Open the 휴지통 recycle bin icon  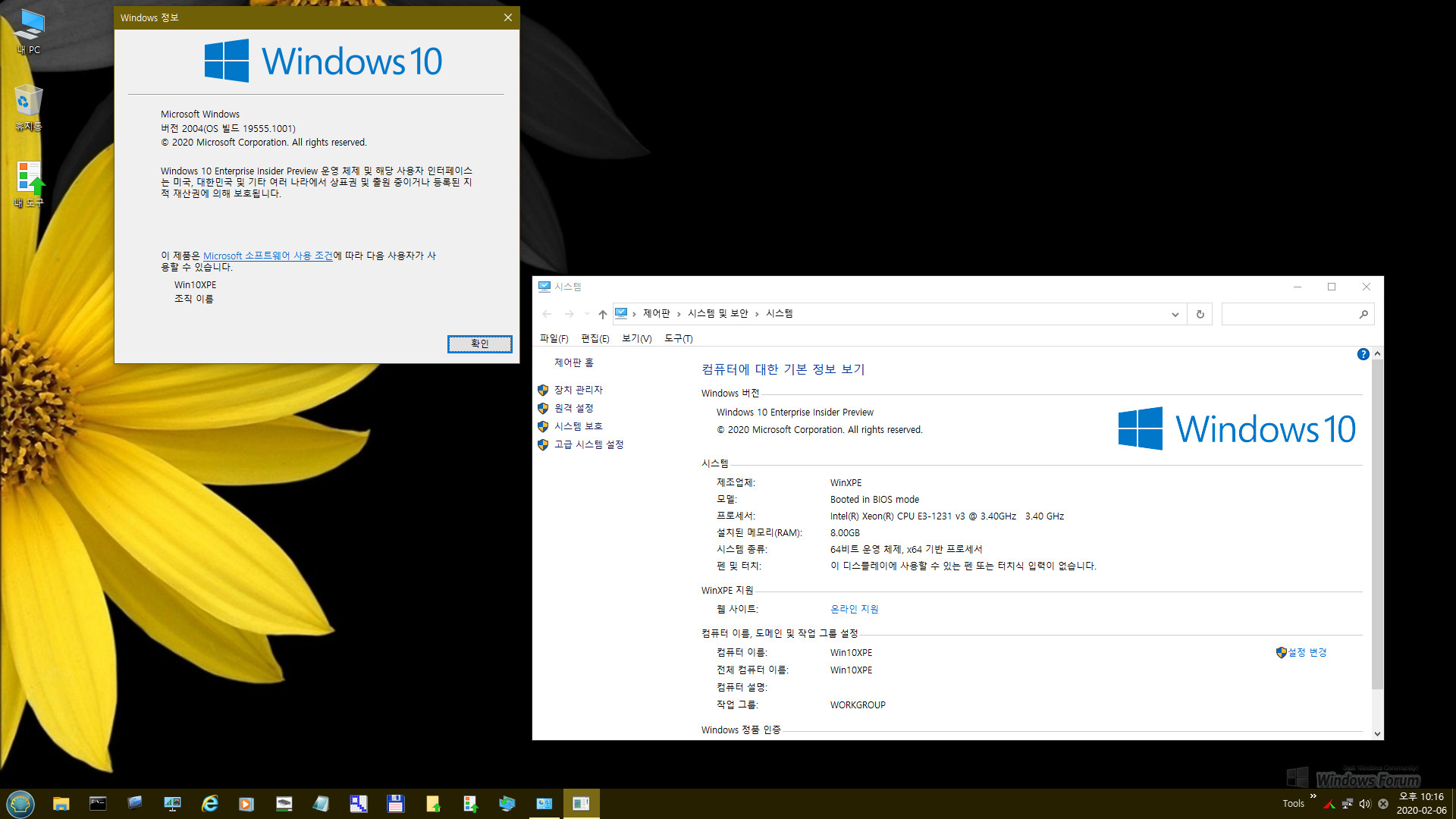pos(29,108)
